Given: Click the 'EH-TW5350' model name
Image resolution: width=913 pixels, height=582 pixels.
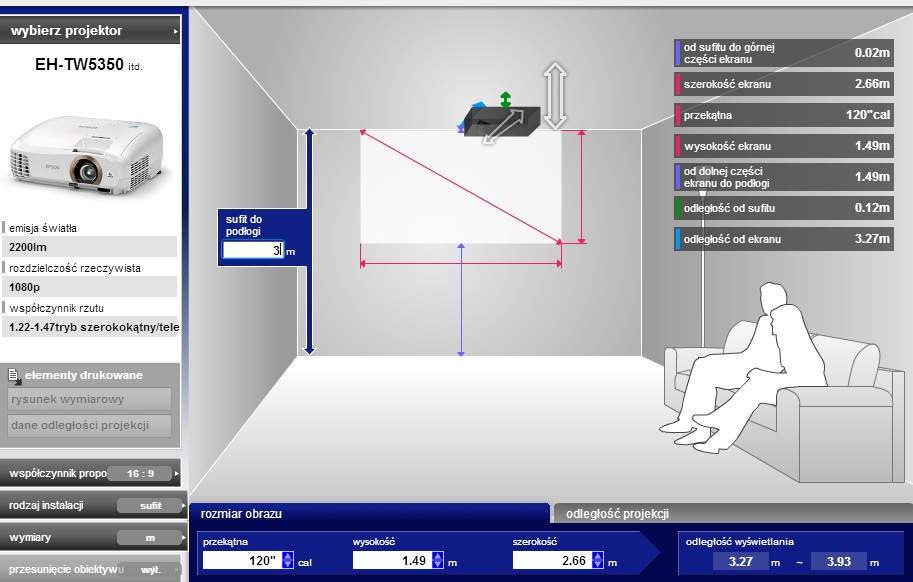Looking at the screenshot, I should point(79,64).
